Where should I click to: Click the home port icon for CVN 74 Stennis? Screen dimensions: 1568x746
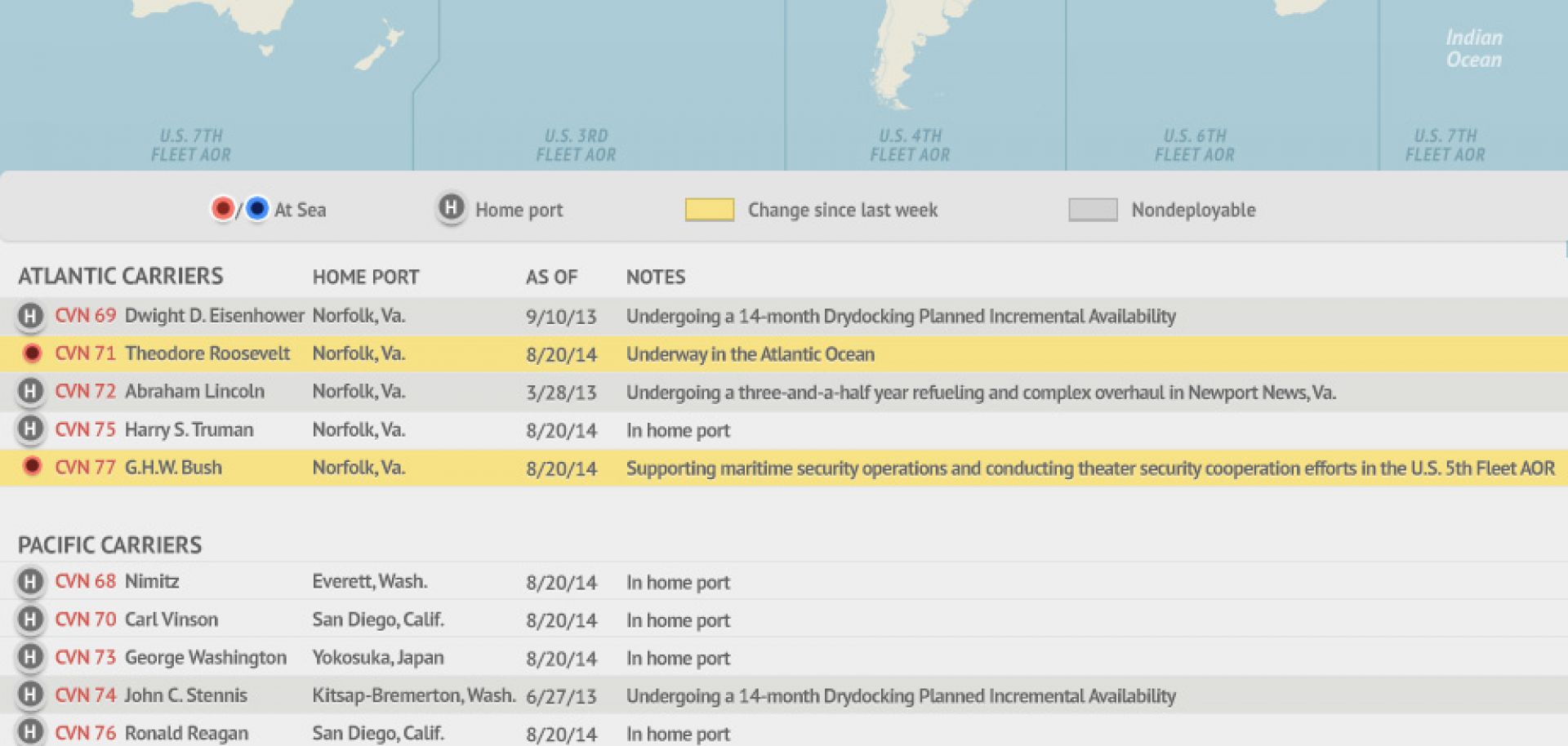(30, 695)
